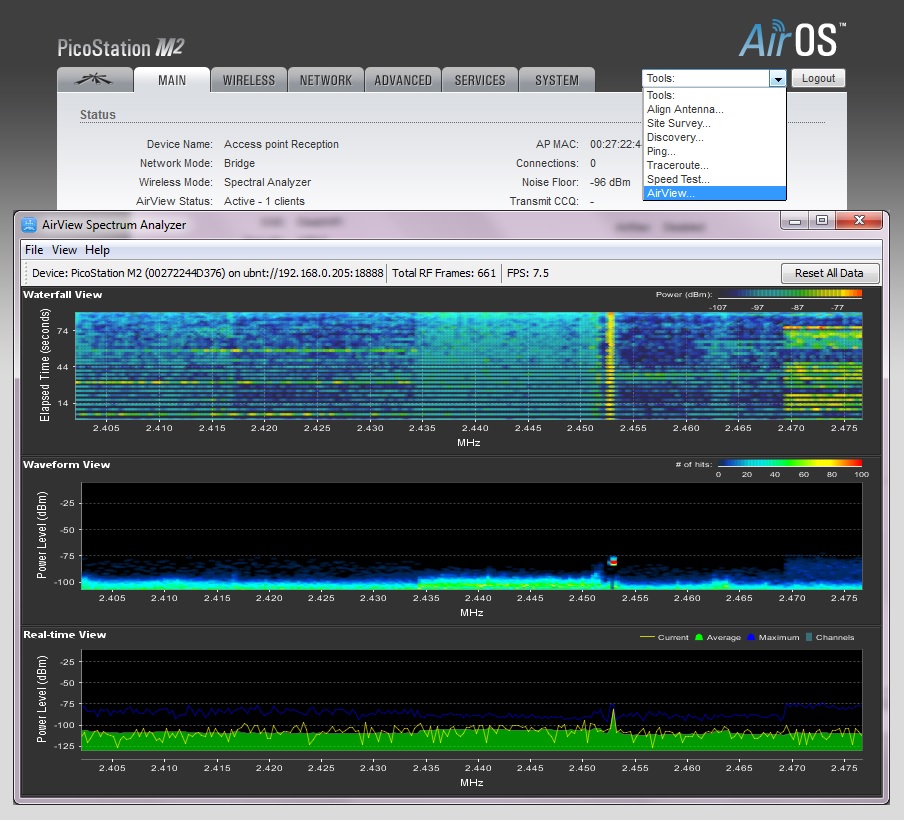Select the blank 'Tools:' list entry

[x=714, y=95]
